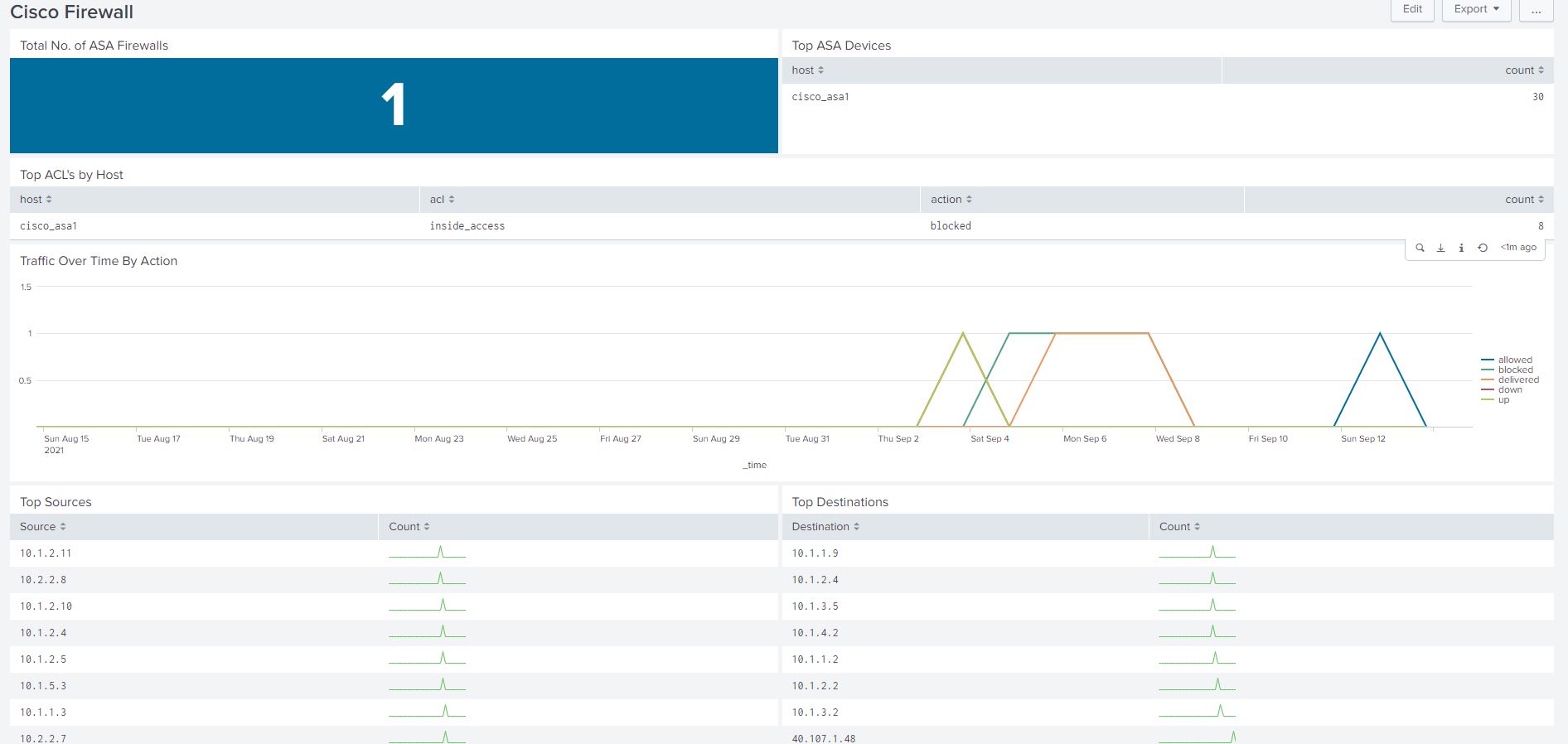Refresh the Traffic Over Time panel
The image size is (1568, 744).
point(1483,248)
